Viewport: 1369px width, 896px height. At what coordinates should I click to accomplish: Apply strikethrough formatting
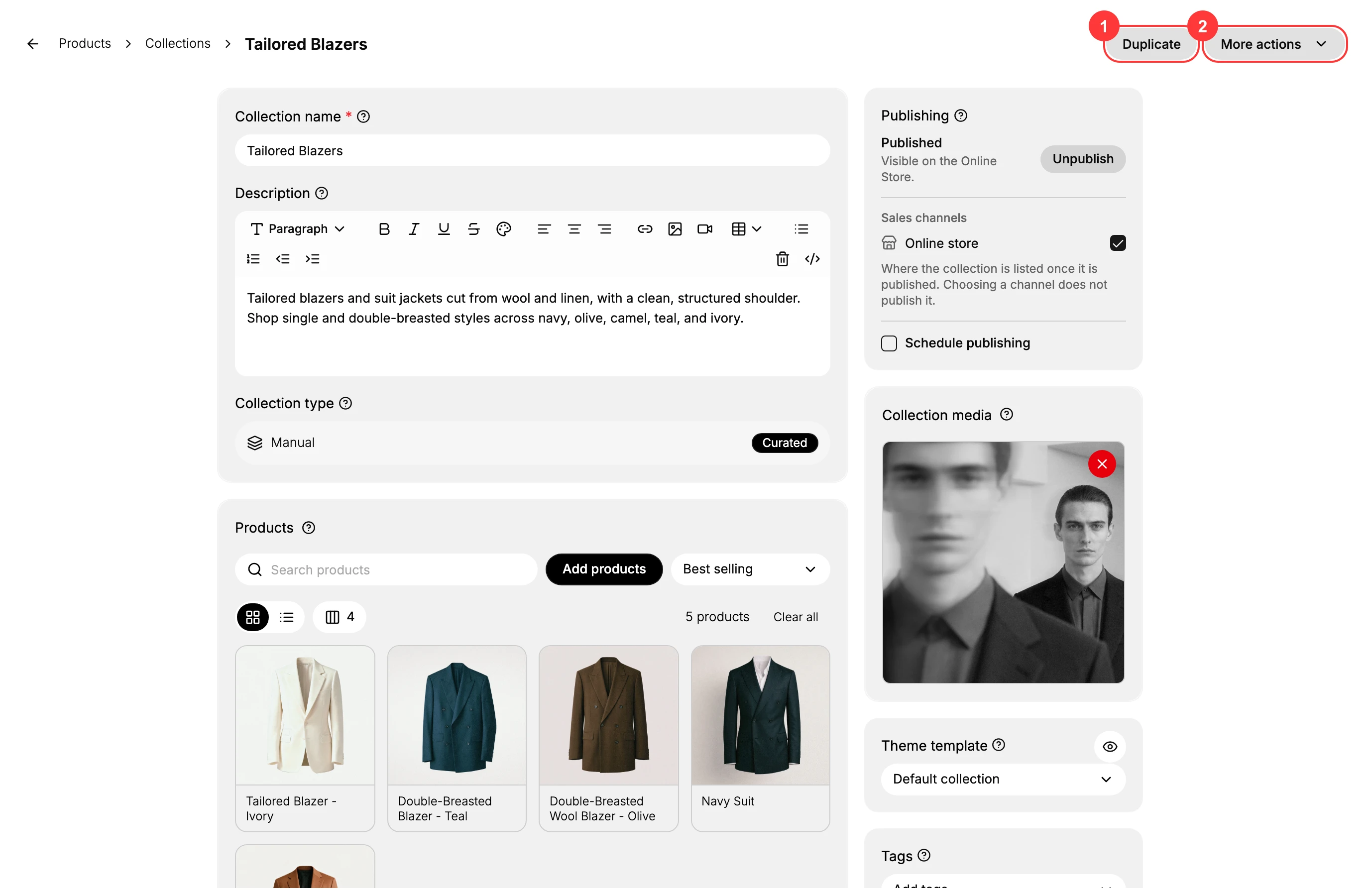point(473,229)
